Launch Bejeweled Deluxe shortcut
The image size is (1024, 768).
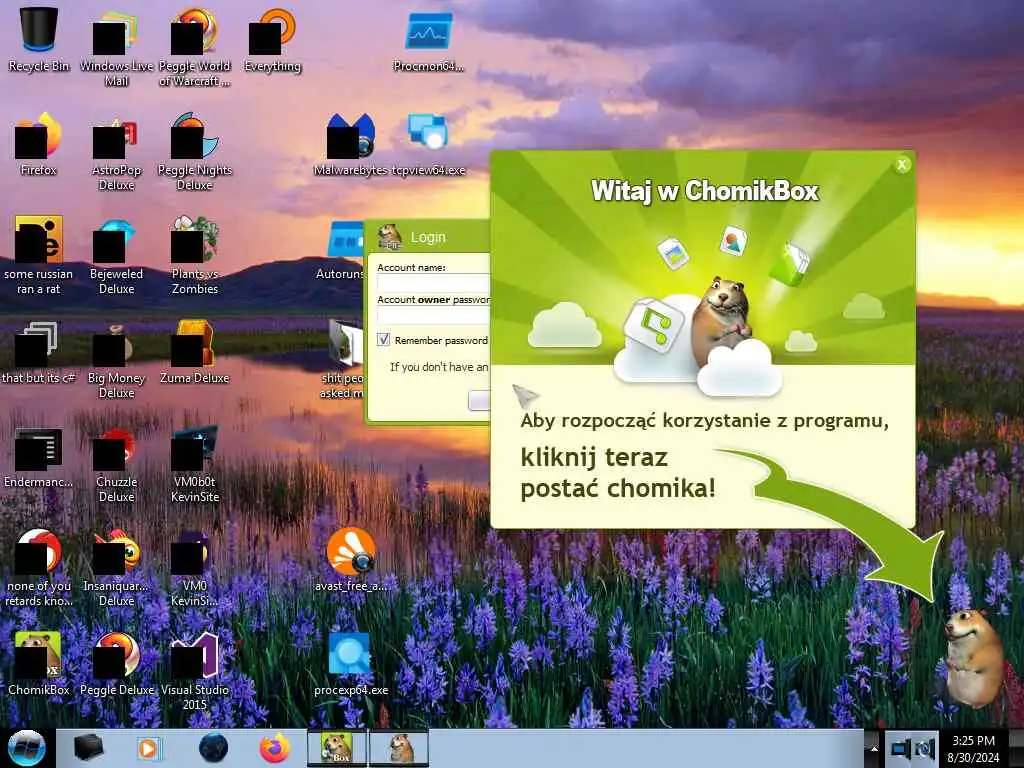pyautogui.click(x=116, y=255)
